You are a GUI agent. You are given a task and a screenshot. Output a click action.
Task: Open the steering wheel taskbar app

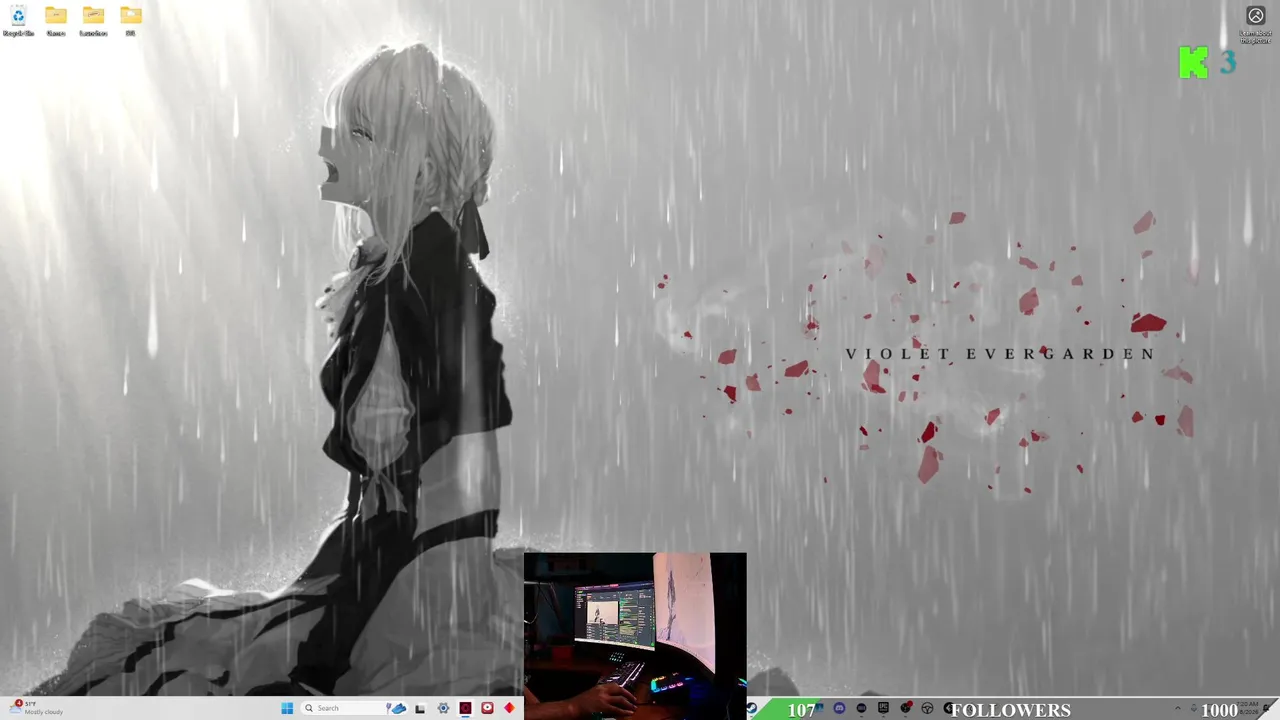(x=927, y=708)
